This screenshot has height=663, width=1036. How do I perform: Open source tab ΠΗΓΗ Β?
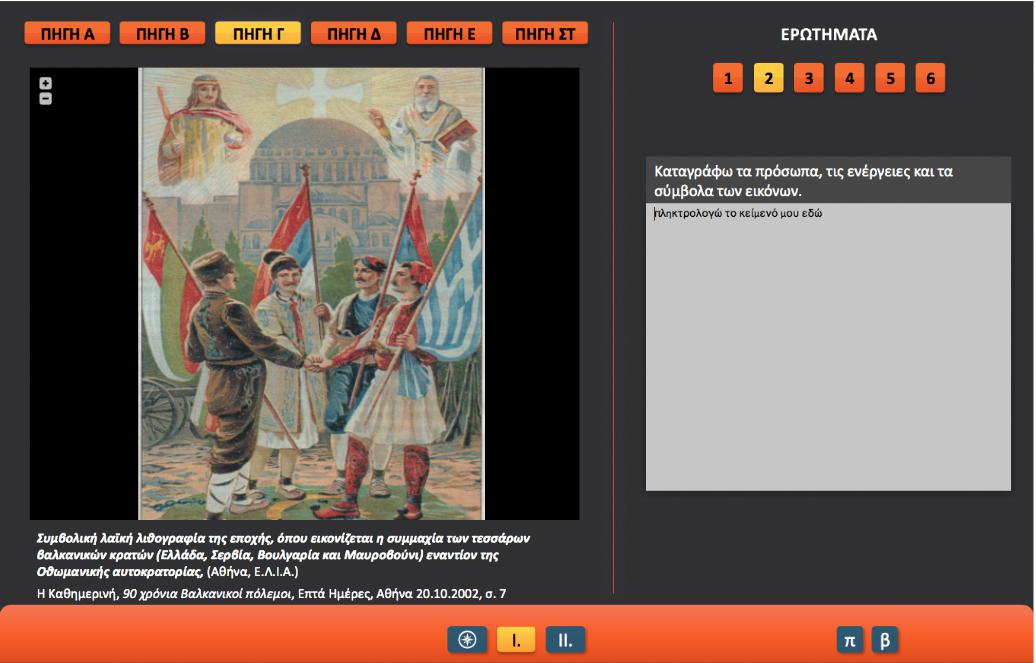pos(163,34)
